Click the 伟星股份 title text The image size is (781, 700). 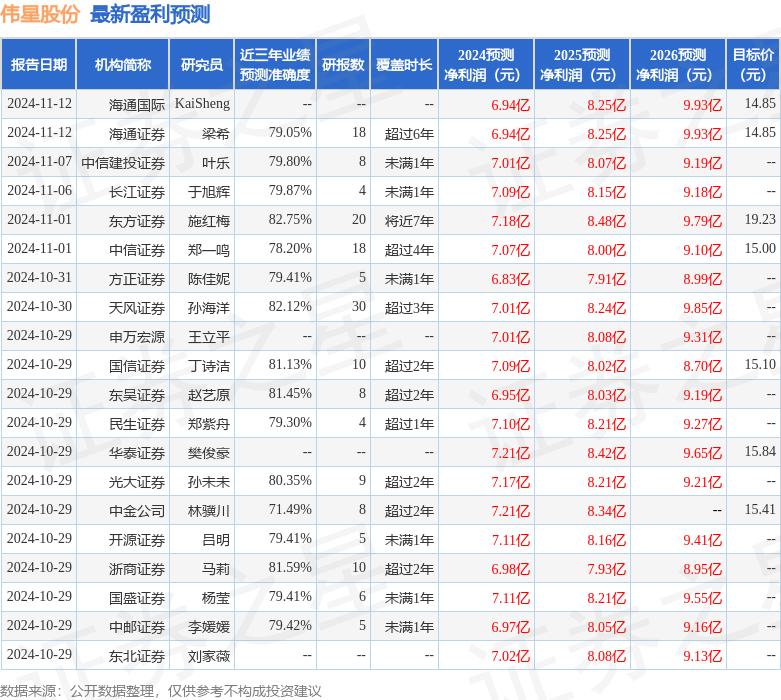[x=40, y=14]
